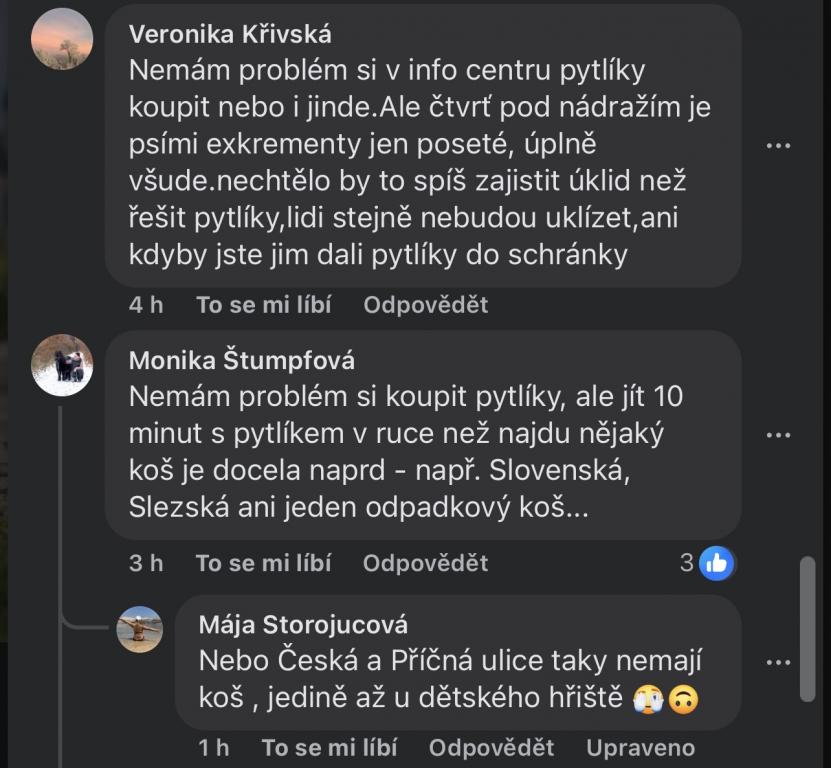Open Mája Storojucová's profile name link
The image size is (831, 768).
pos(303,625)
